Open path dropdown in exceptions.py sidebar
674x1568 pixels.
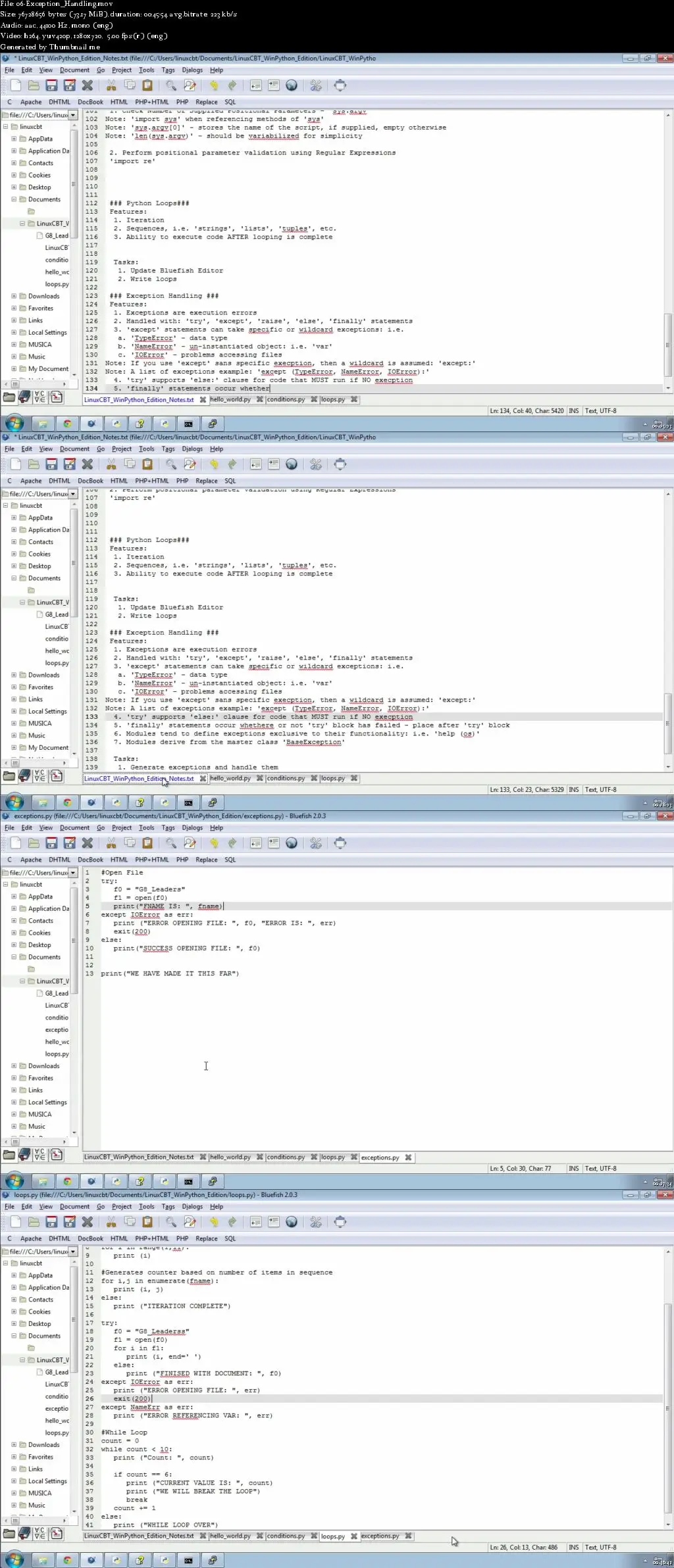(x=73, y=872)
